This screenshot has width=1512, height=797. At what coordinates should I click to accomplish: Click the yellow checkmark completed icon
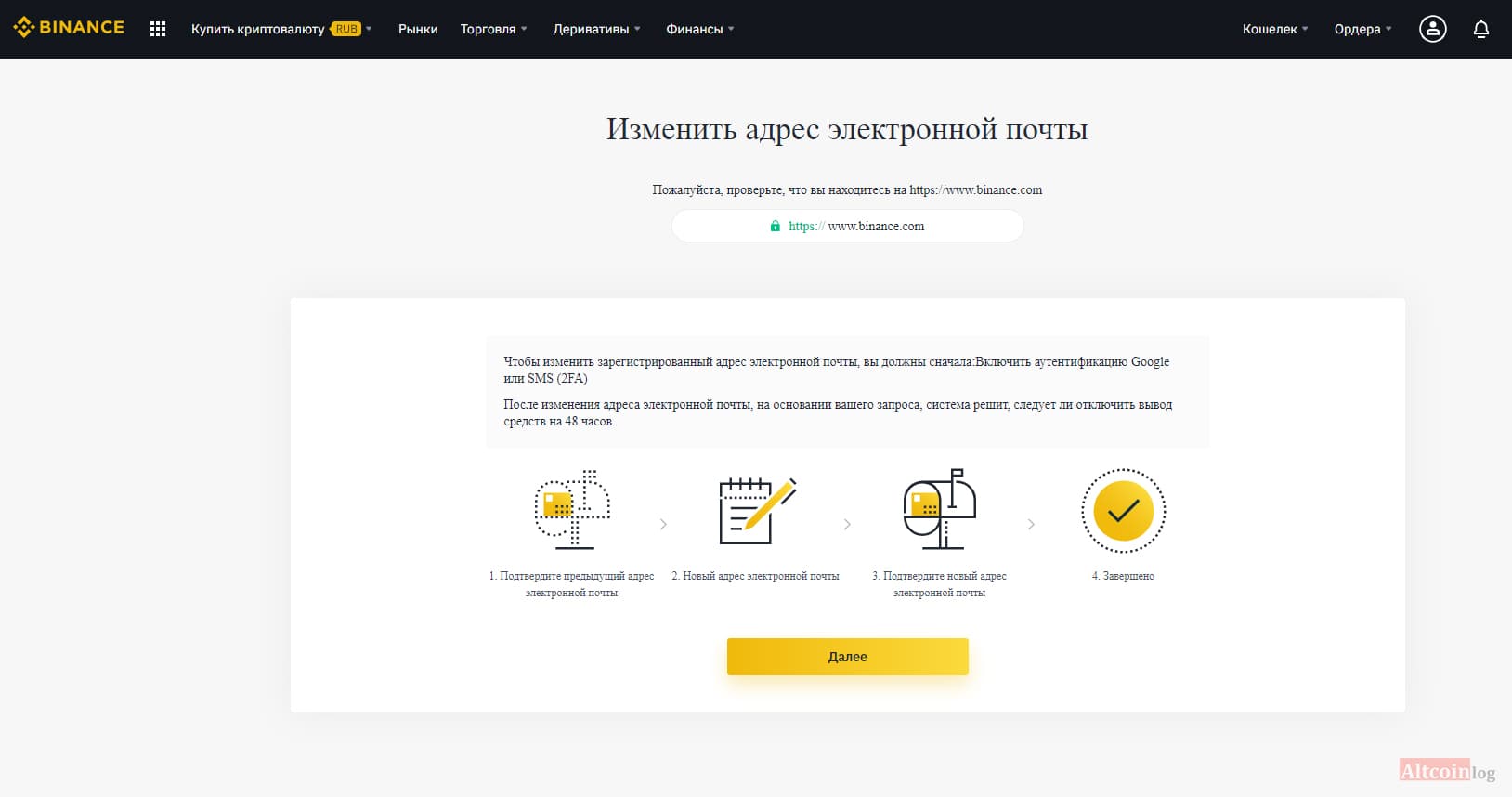[x=1123, y=511]
